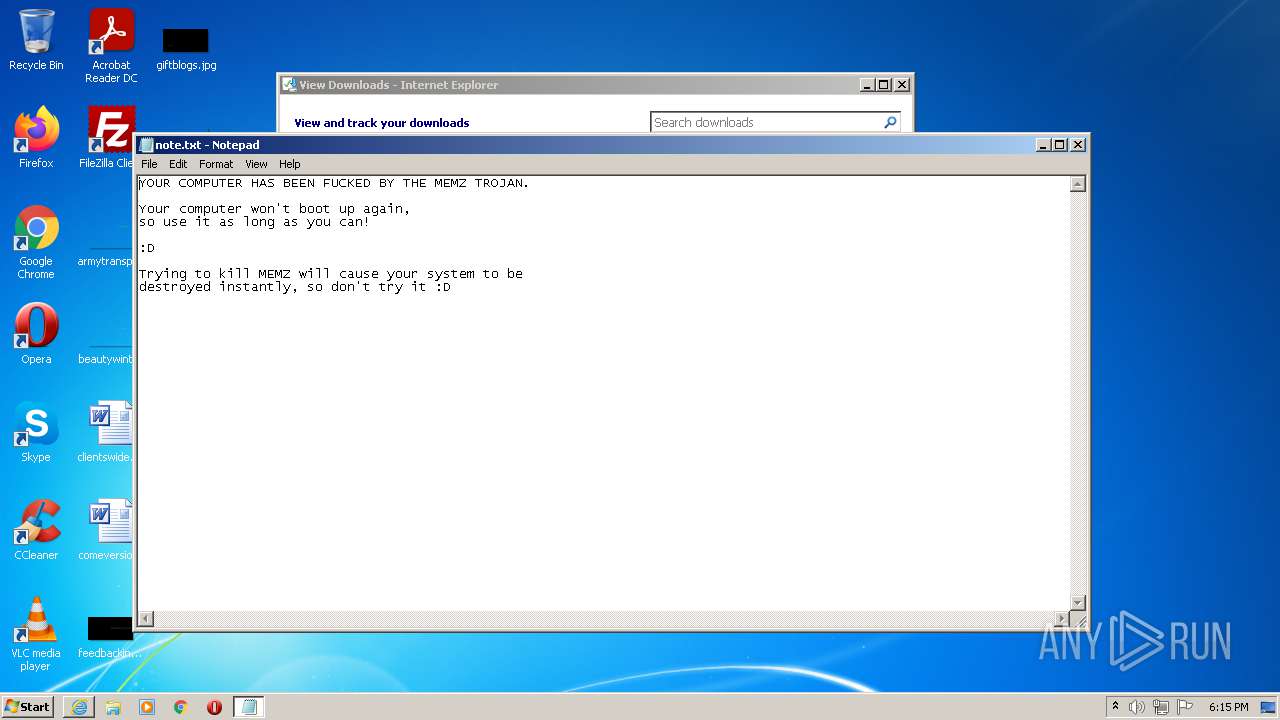Screen dimensions: 1280x720
Task: Open the Action Center flag icon
Action: (1185, 707)
